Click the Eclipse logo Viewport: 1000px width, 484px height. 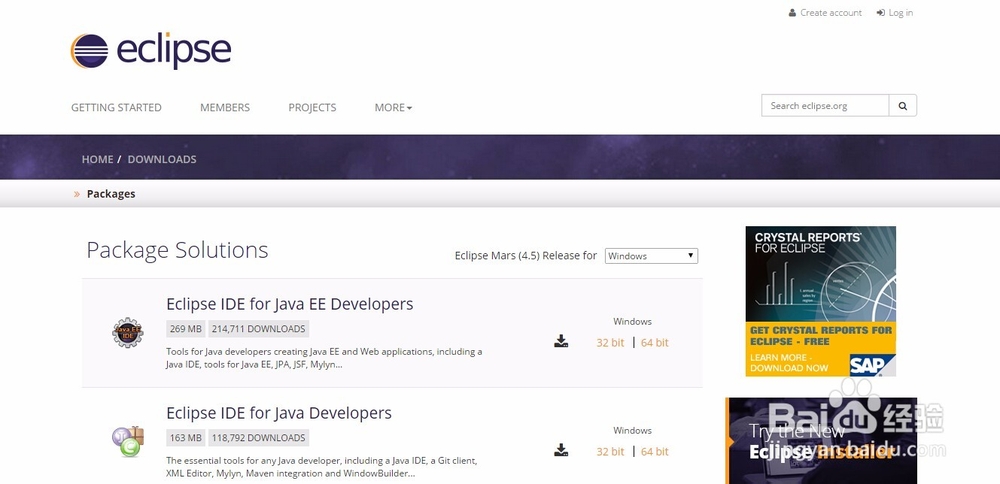tap(151, 50)
